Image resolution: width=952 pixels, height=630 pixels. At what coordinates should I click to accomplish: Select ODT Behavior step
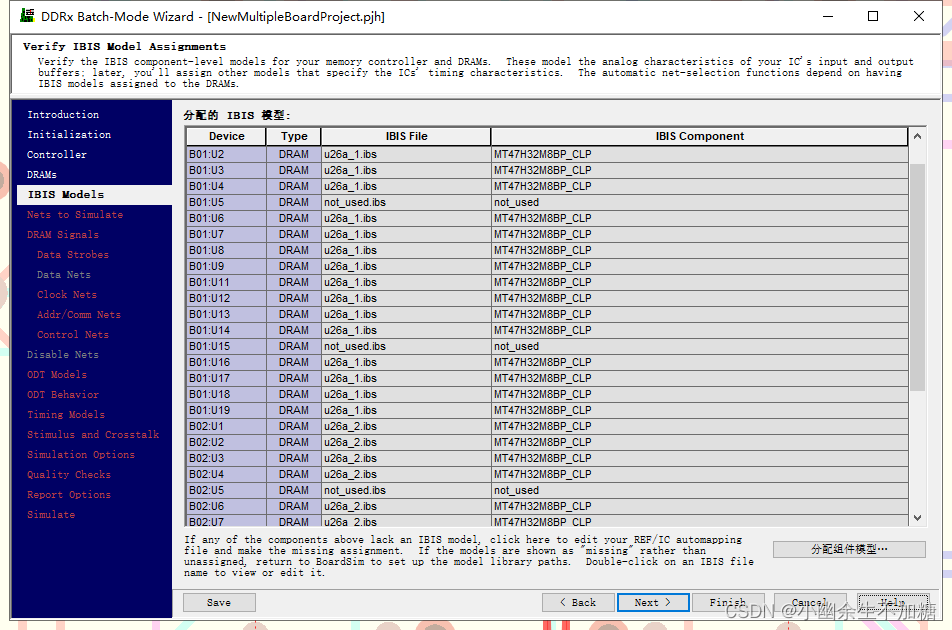(63, 395)
